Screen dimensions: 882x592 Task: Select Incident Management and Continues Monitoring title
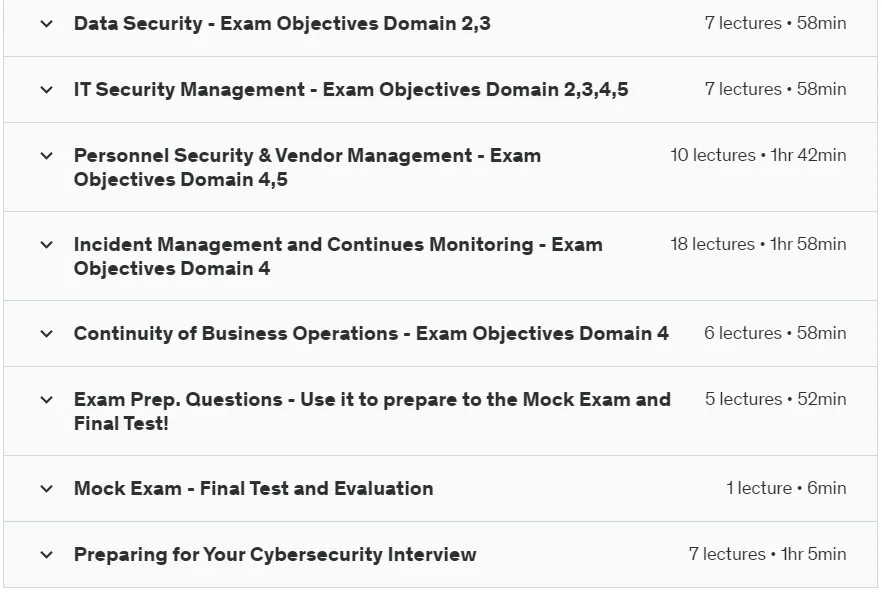tap(338, 256)
